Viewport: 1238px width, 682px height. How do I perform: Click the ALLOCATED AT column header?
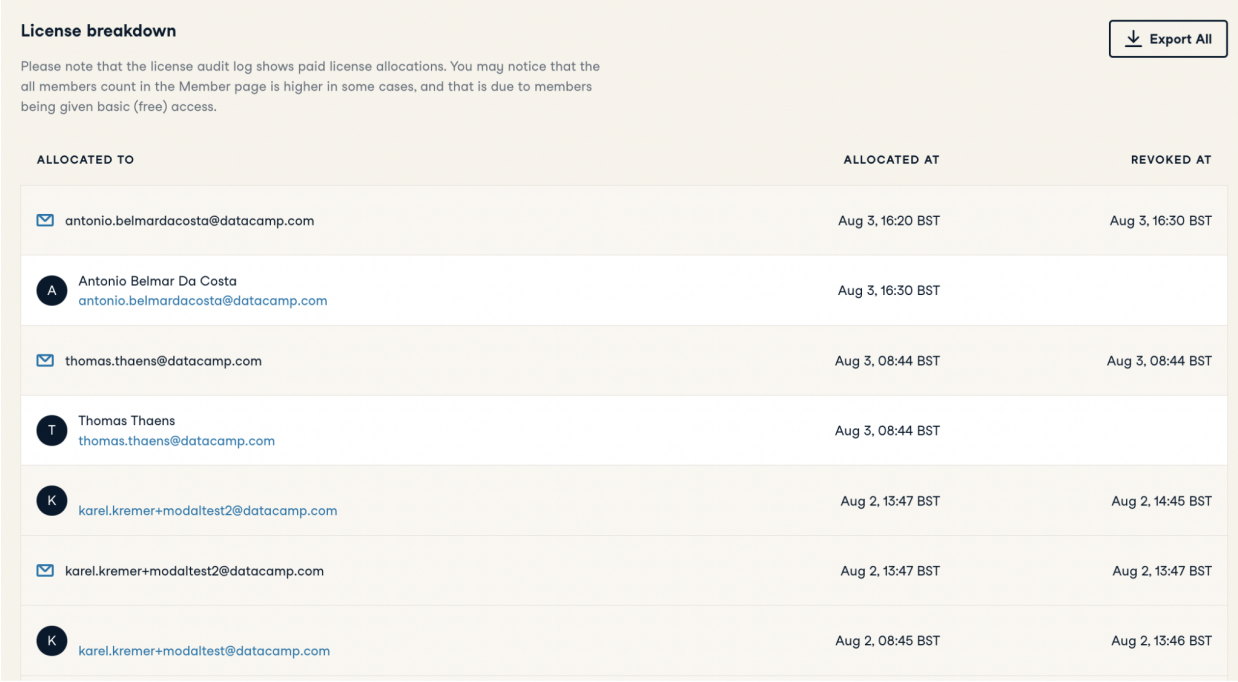coord(891,160)
